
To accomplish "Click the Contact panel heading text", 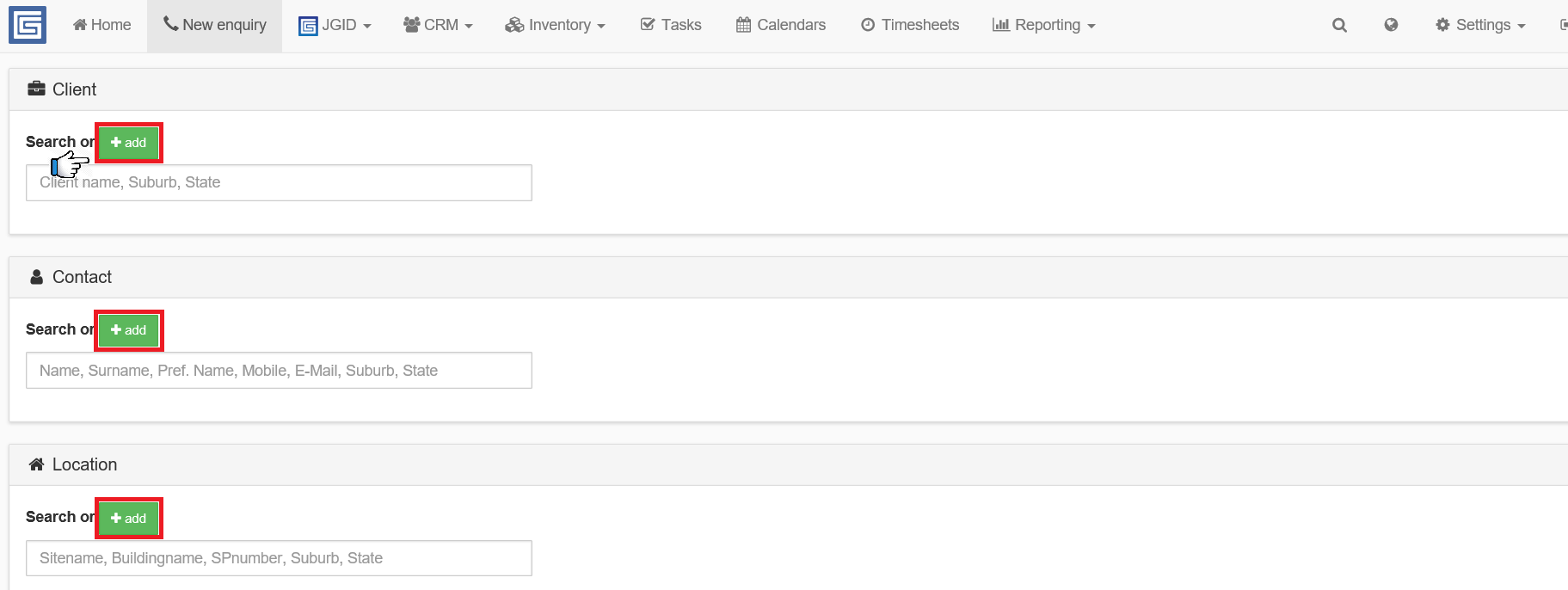I will click(82, 277).
